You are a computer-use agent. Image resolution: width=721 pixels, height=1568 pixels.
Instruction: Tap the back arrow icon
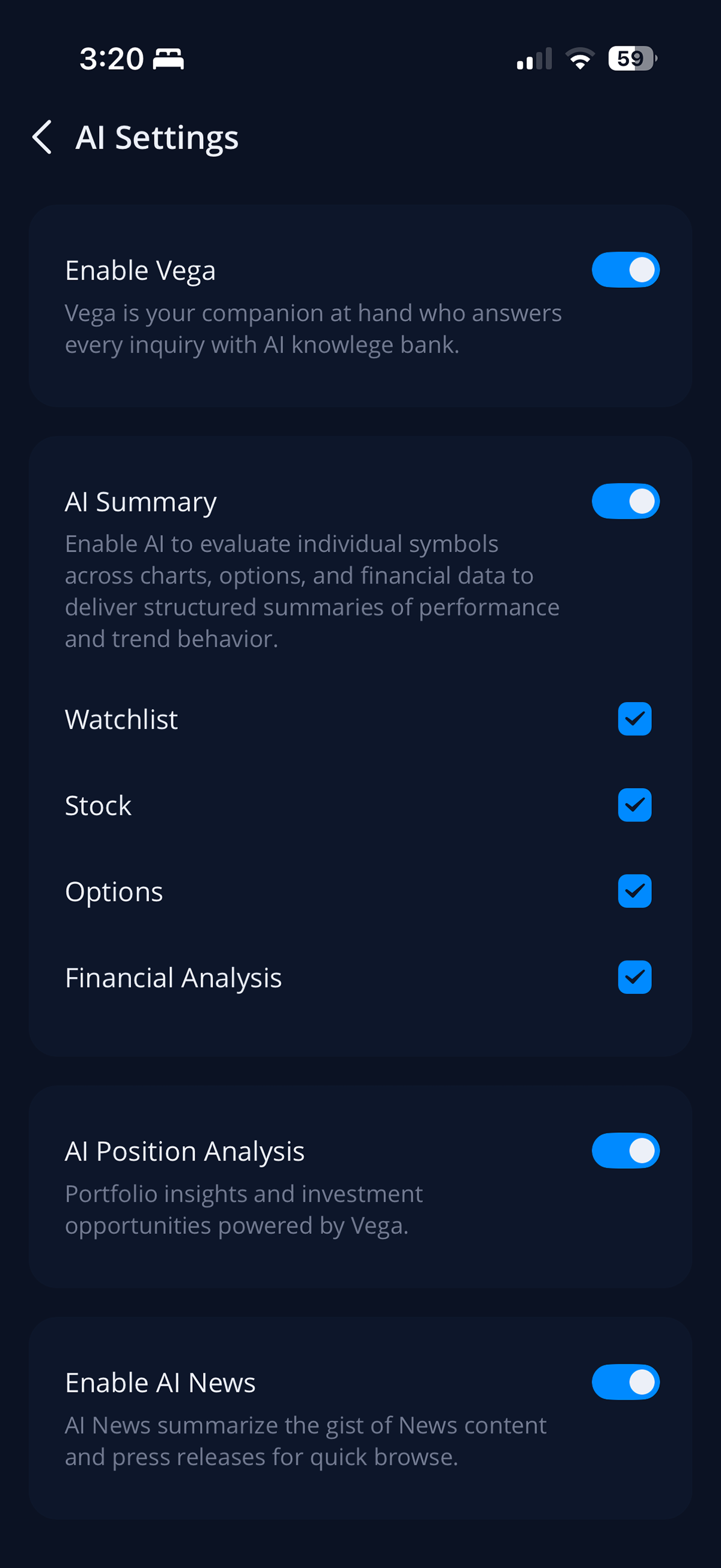(x=42, y=137)
